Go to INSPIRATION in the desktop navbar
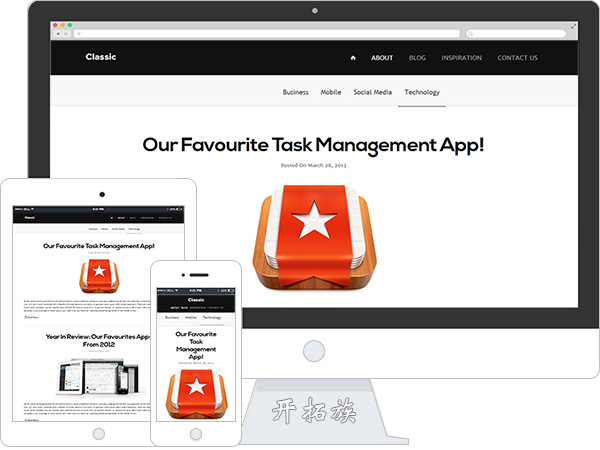 click(461, 58)
